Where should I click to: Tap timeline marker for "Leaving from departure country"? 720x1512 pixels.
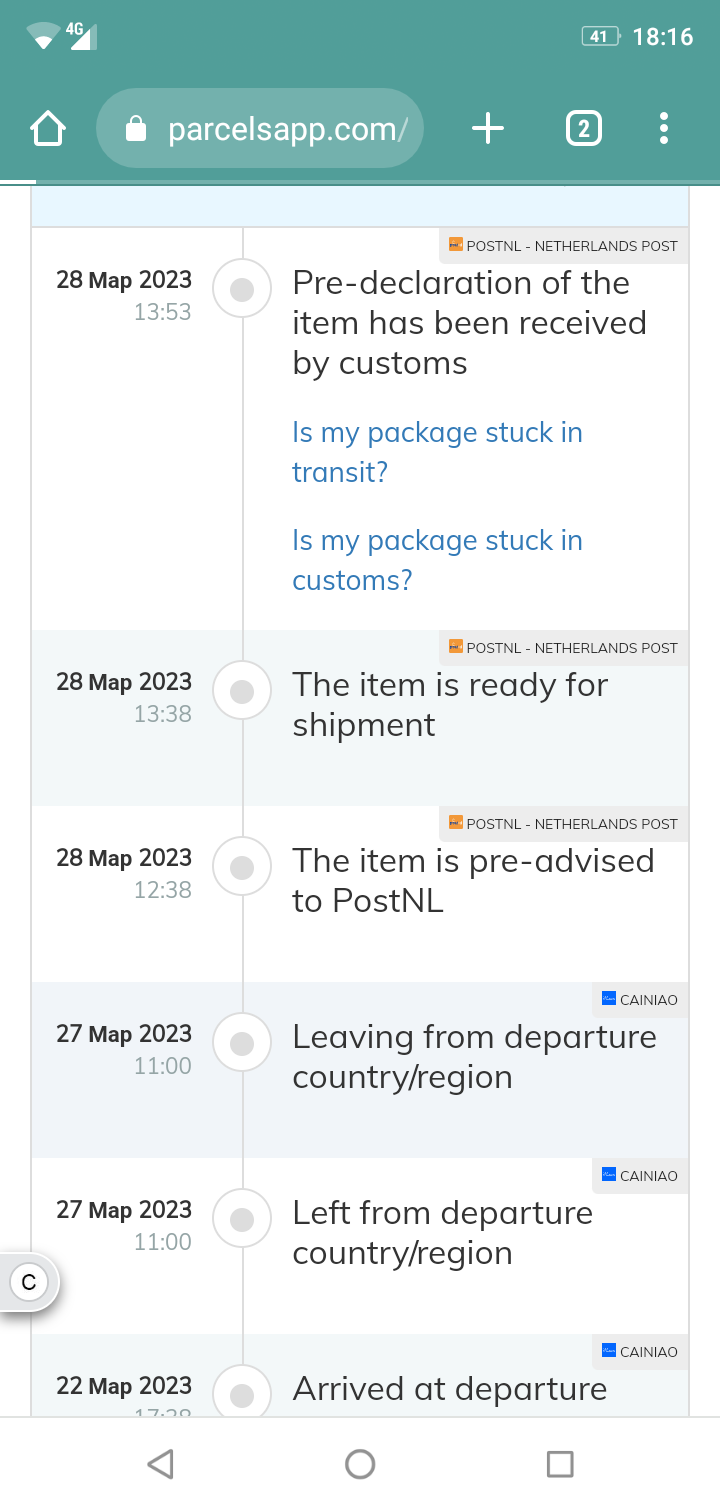[242, 1043]
